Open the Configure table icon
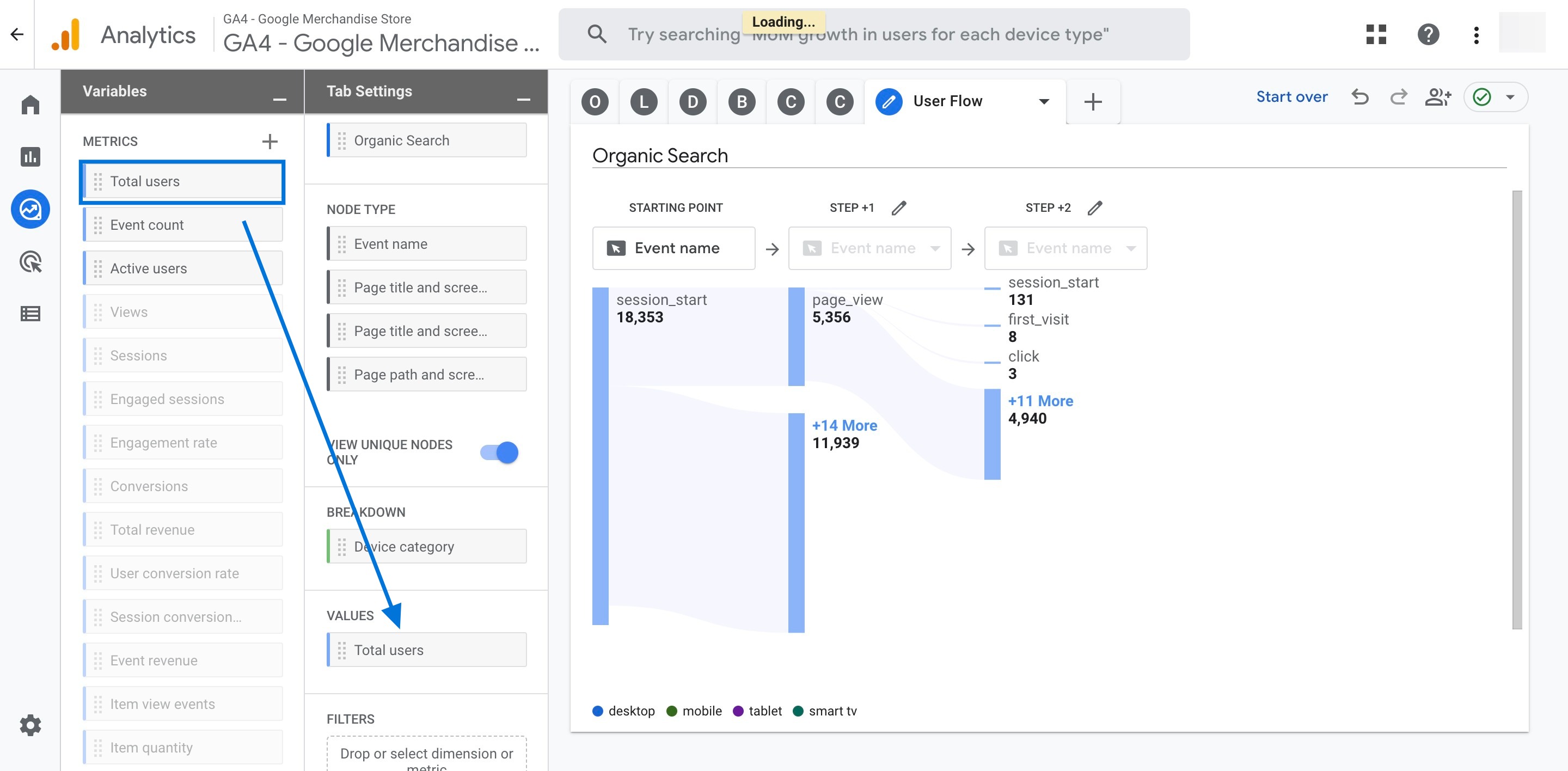This screenshot has height=771, width=1568. click(x=30, y=314)
